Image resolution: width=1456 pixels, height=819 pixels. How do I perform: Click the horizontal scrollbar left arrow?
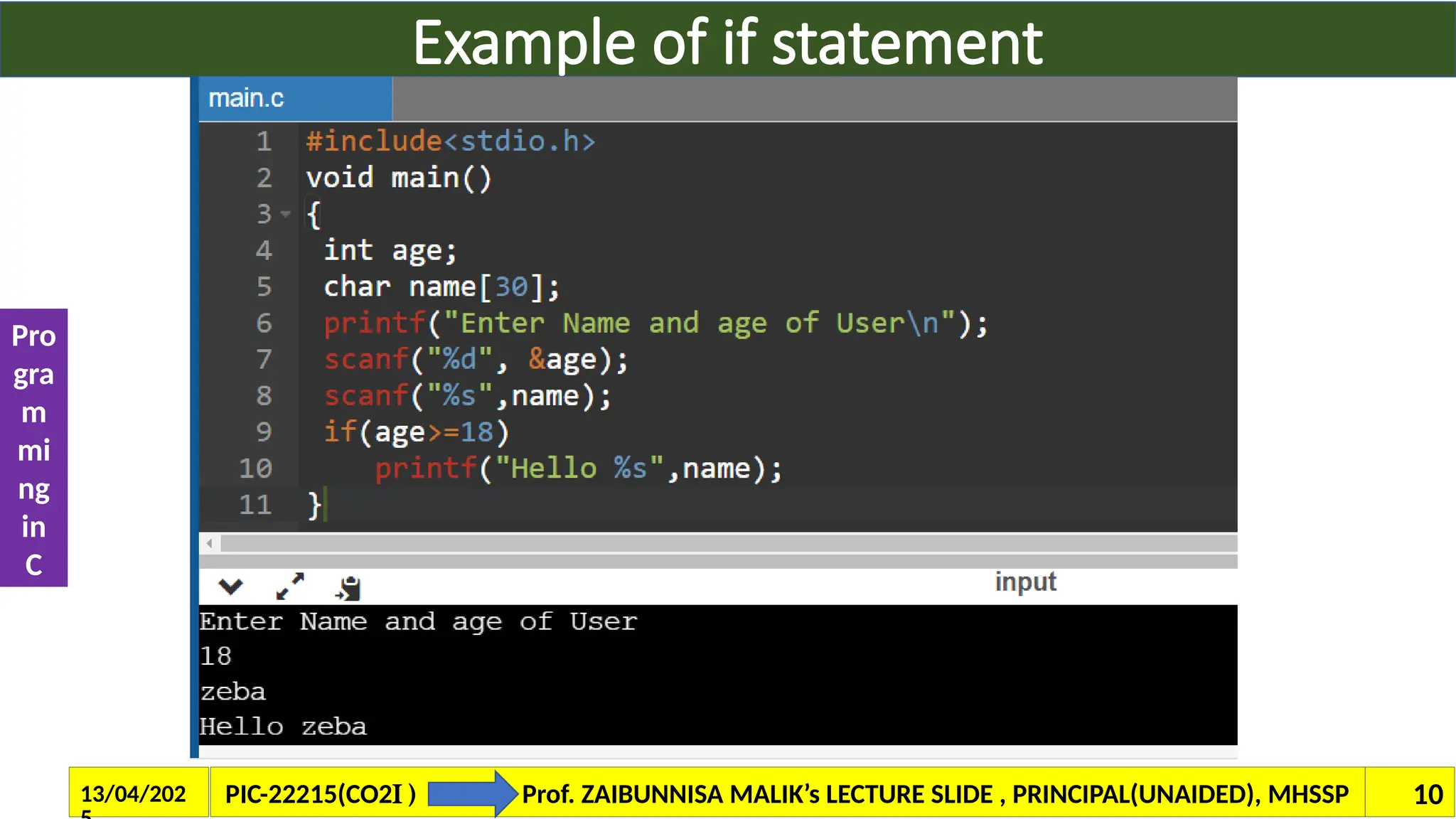pyautogui.click(x=209, y=544)
